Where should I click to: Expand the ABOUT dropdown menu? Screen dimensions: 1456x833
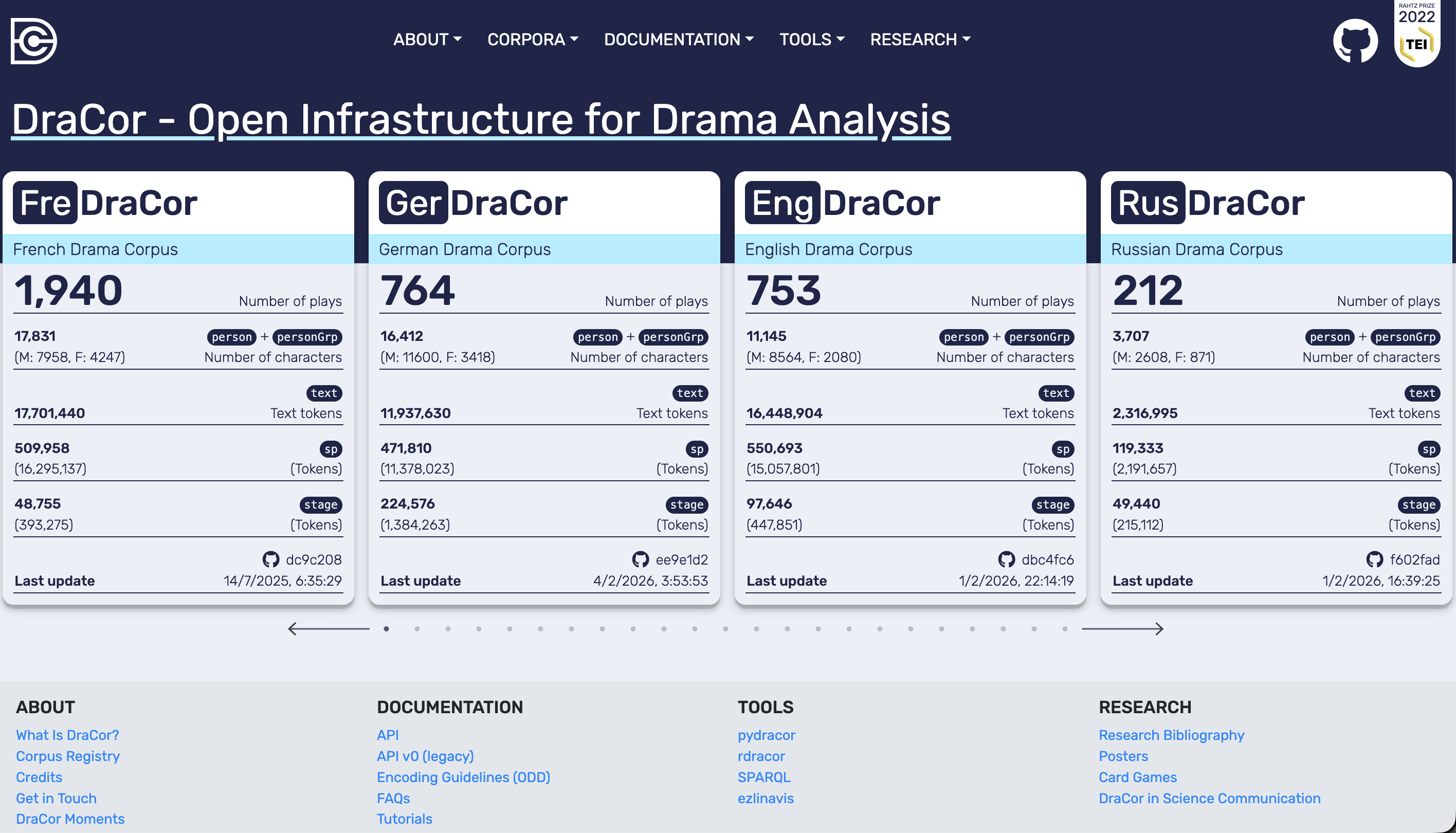tap(427, 40)
